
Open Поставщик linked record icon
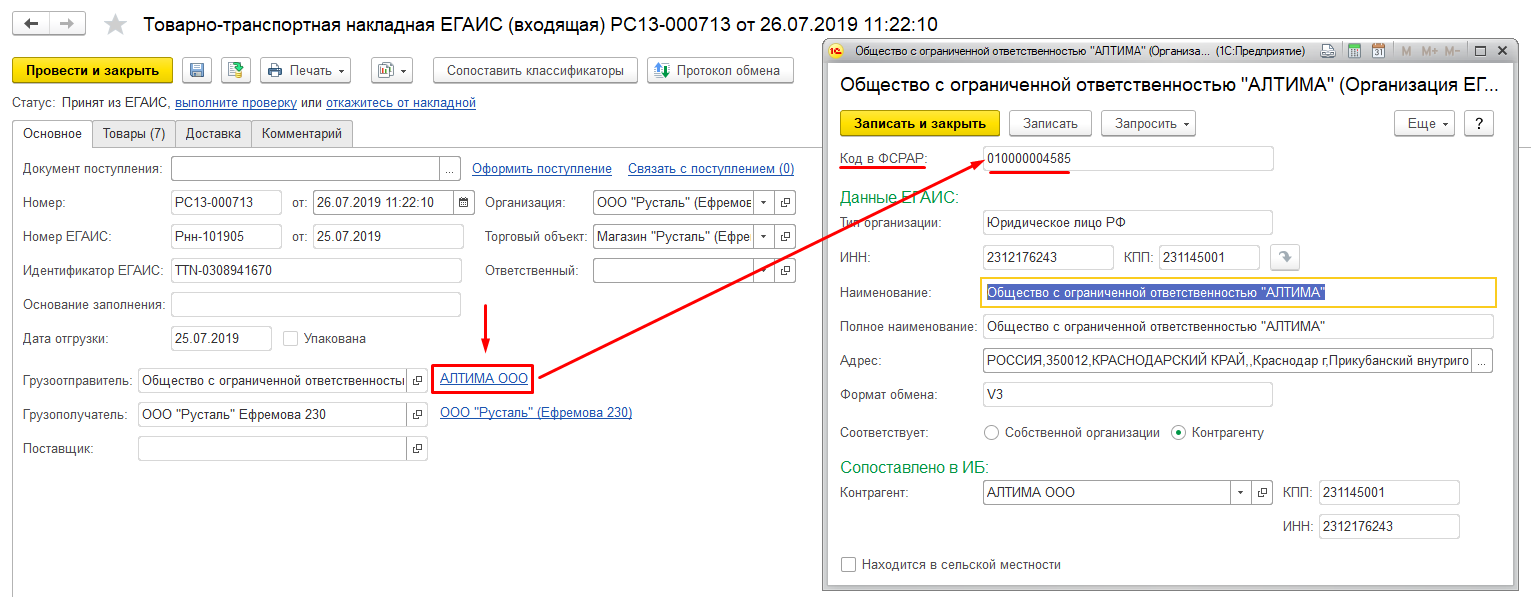pos(417,449)
